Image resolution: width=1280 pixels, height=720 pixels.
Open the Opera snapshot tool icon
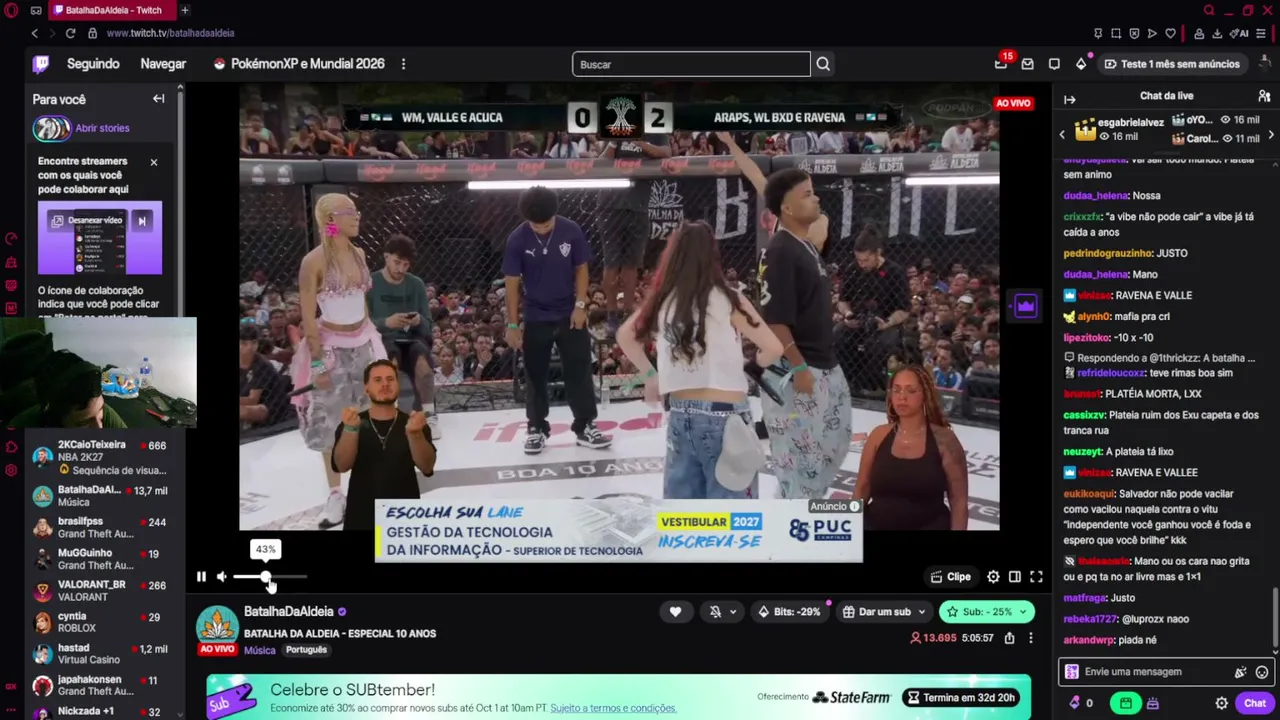pyautogui.click(x=1116, y=33)
